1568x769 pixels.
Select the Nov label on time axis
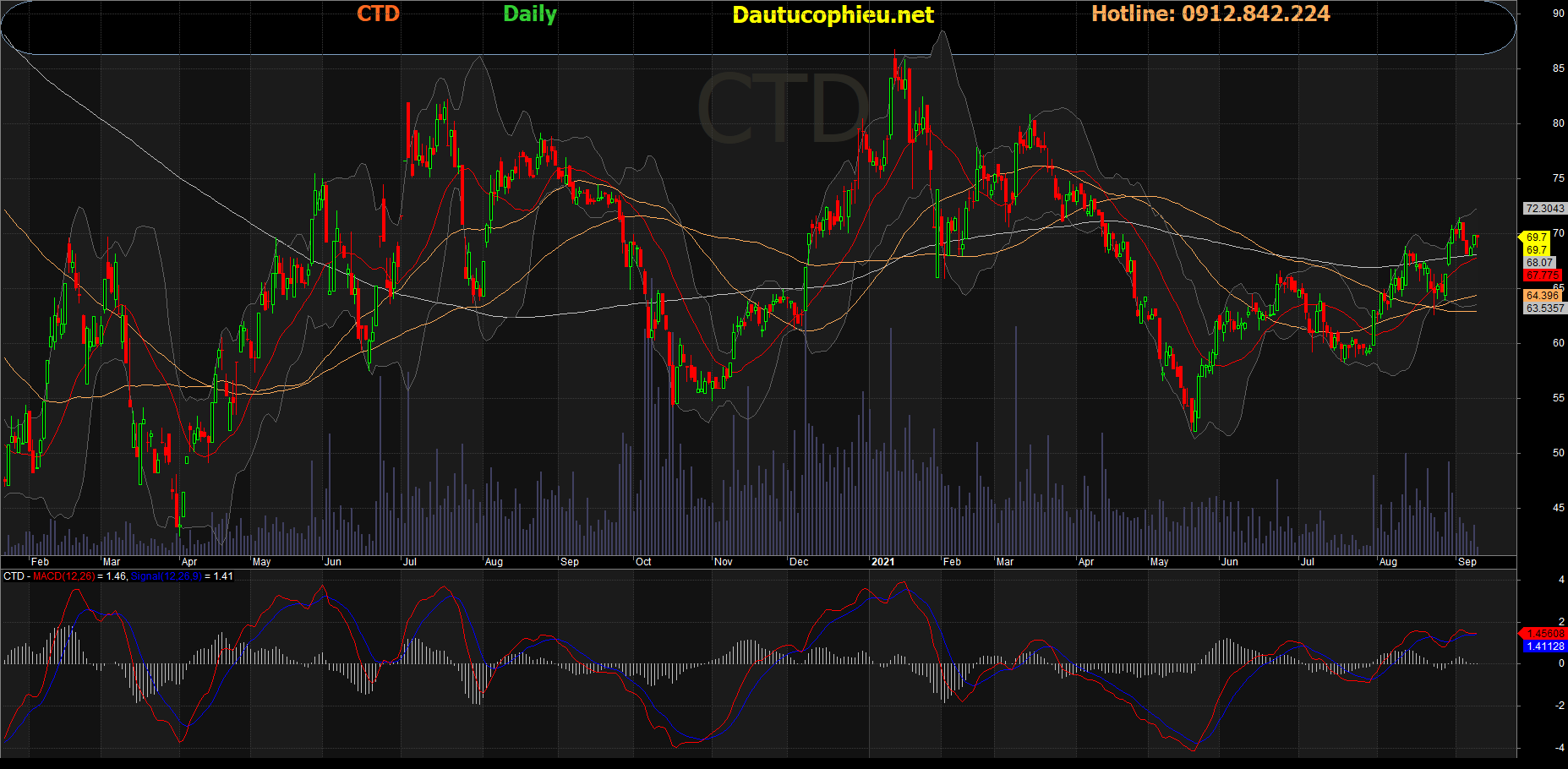pos(724,562)
